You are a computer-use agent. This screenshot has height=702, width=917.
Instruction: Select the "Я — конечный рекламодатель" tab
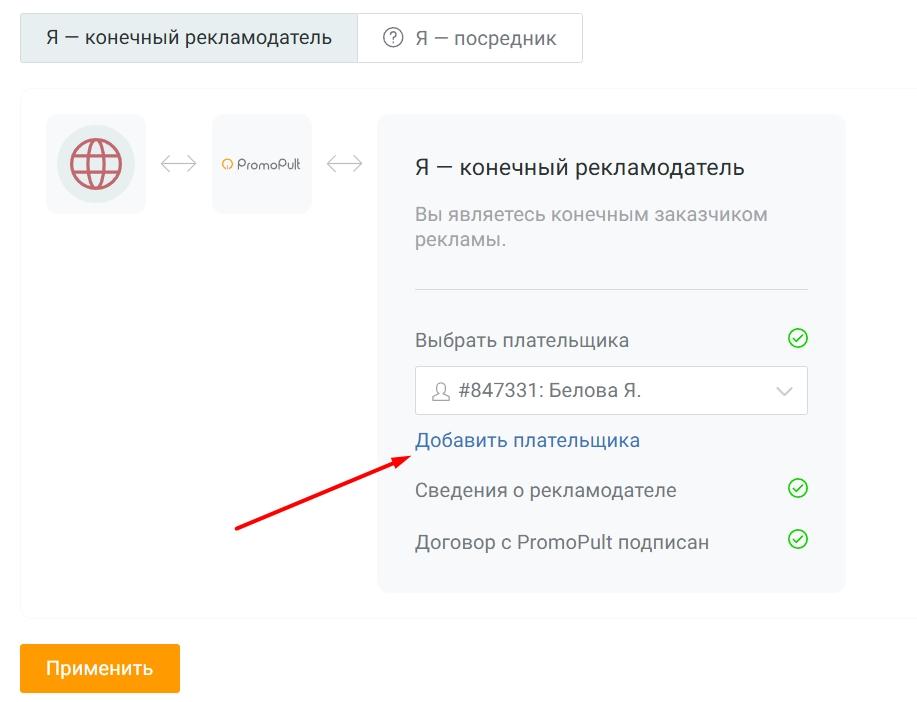click(x=188, y=38)
